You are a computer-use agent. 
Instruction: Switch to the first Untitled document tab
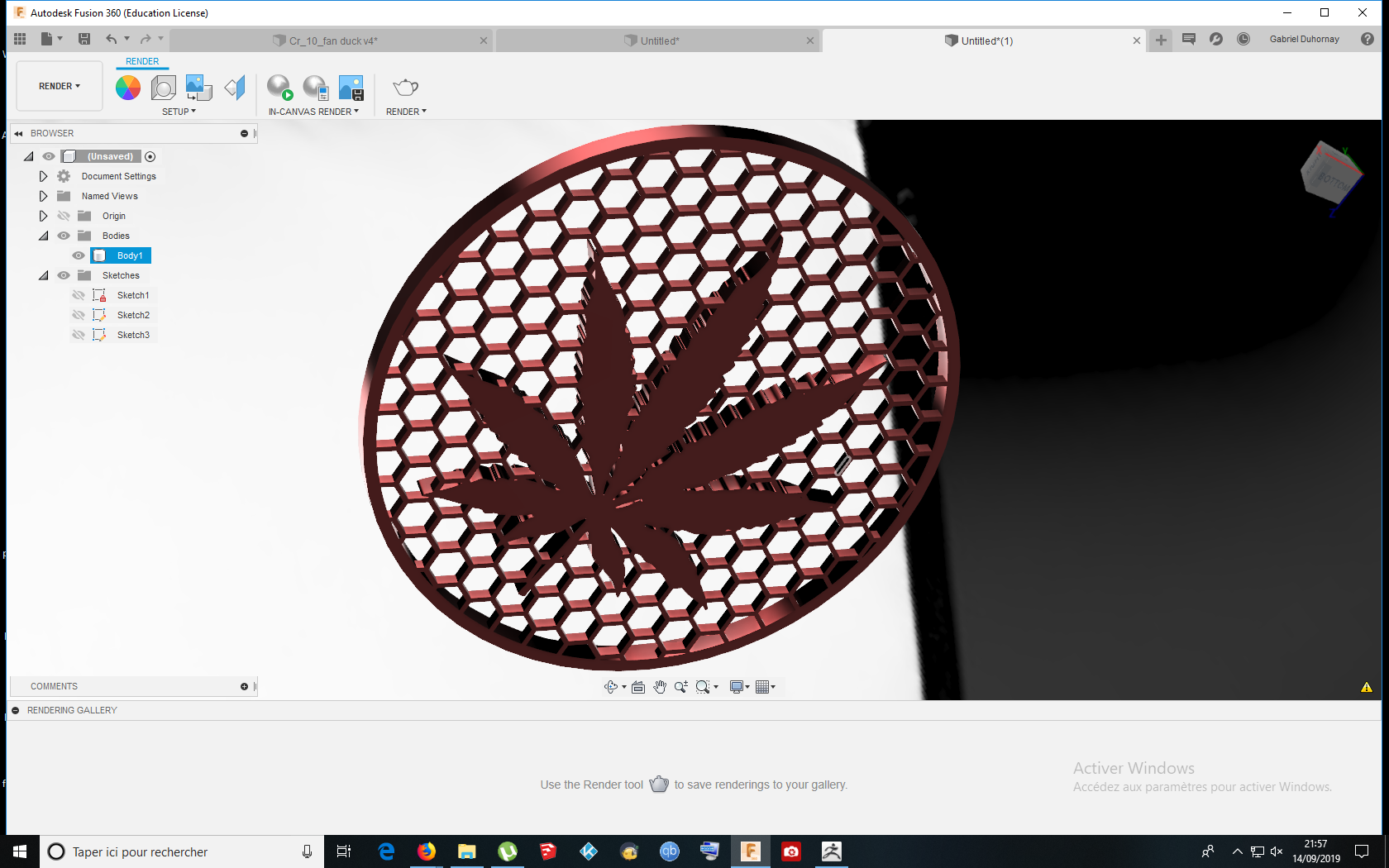pyautogui.click(x=657, y=40)
